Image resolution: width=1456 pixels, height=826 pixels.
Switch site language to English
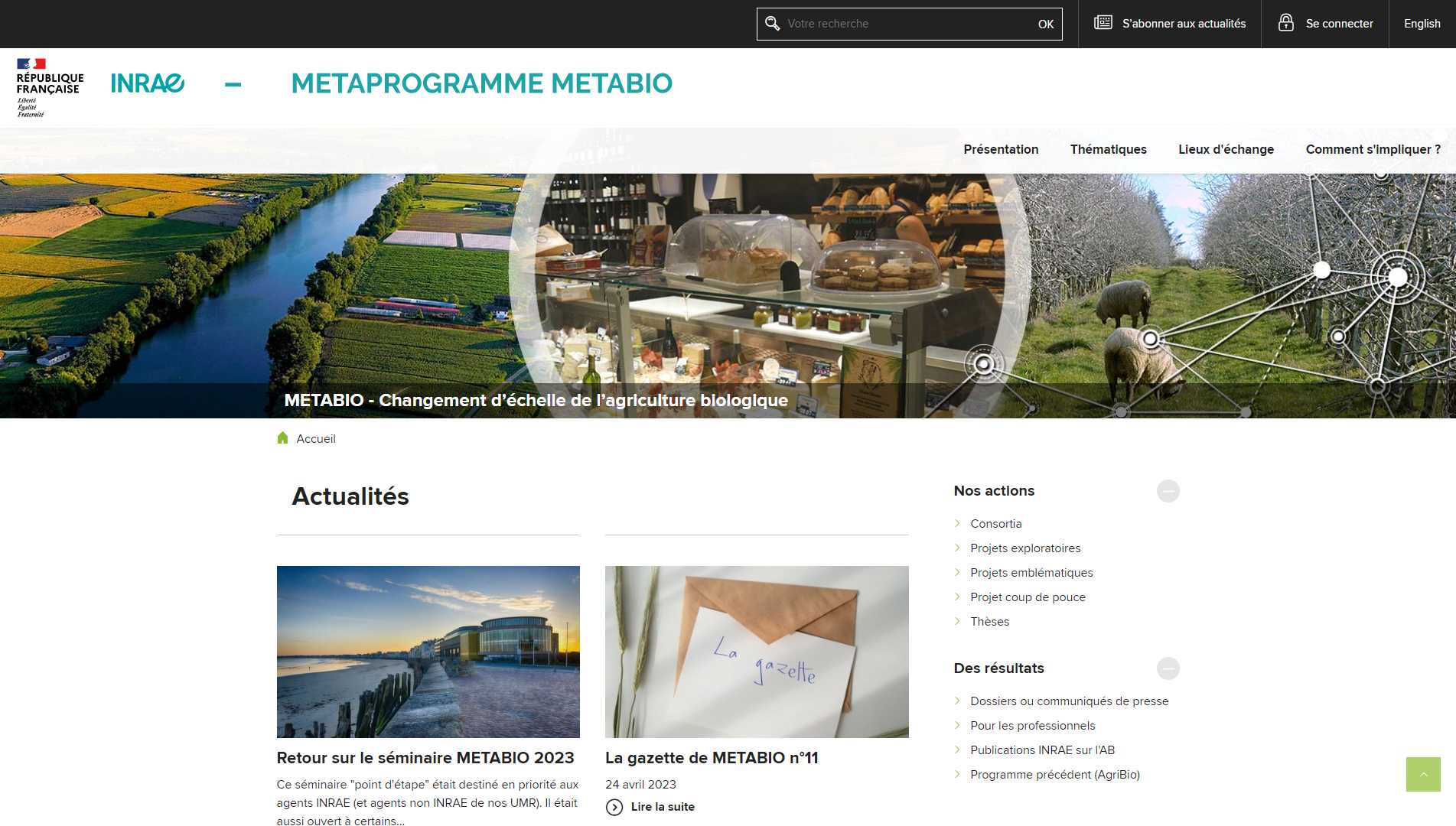[x=1422, y=24]
